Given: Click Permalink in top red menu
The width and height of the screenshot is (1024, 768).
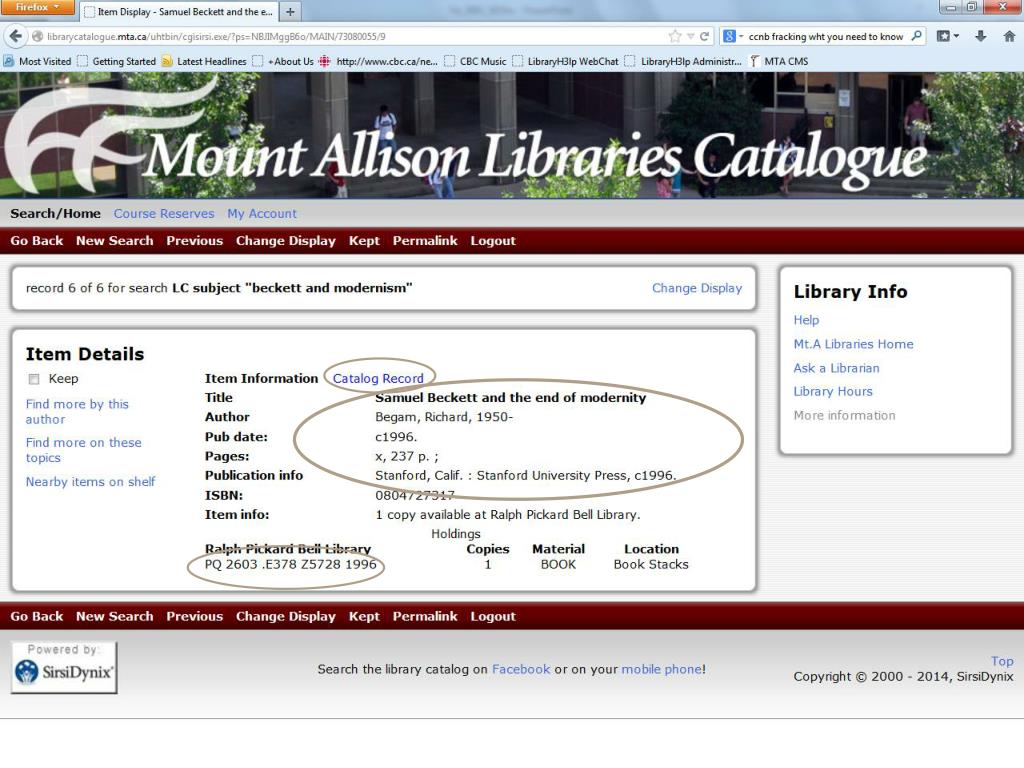Looking at the screenshot, I should click(425, 241).
